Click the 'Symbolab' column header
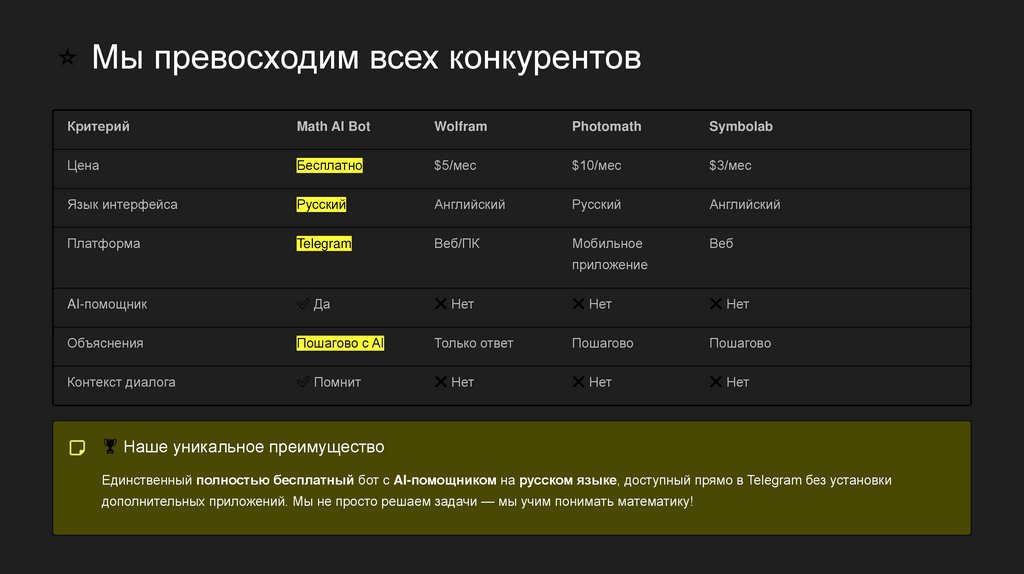The height and width of the screenshot is (574, 1024). click(x=741, y=127)
